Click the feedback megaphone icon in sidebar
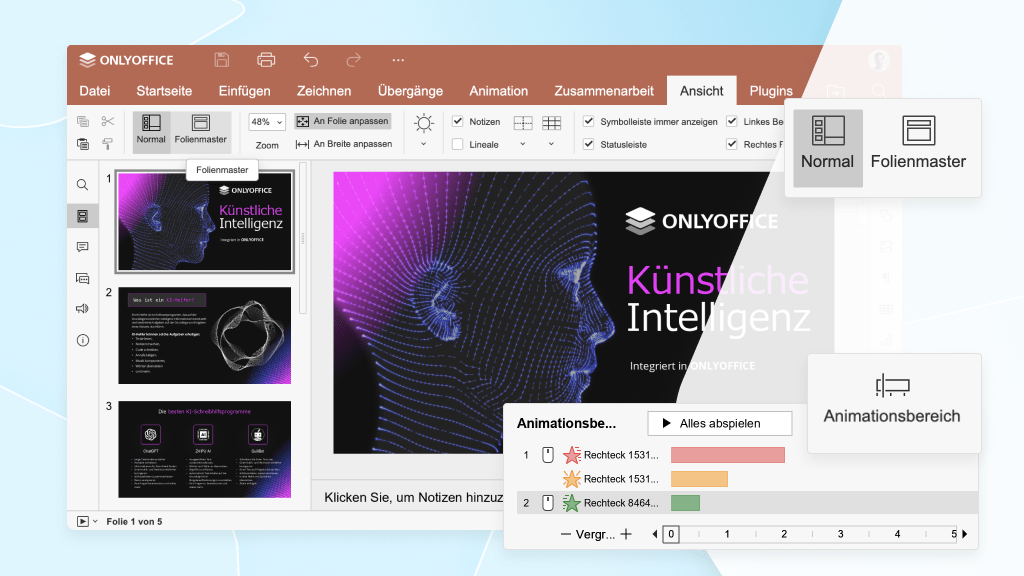The image size is (1024, 576). click(82, 309)
